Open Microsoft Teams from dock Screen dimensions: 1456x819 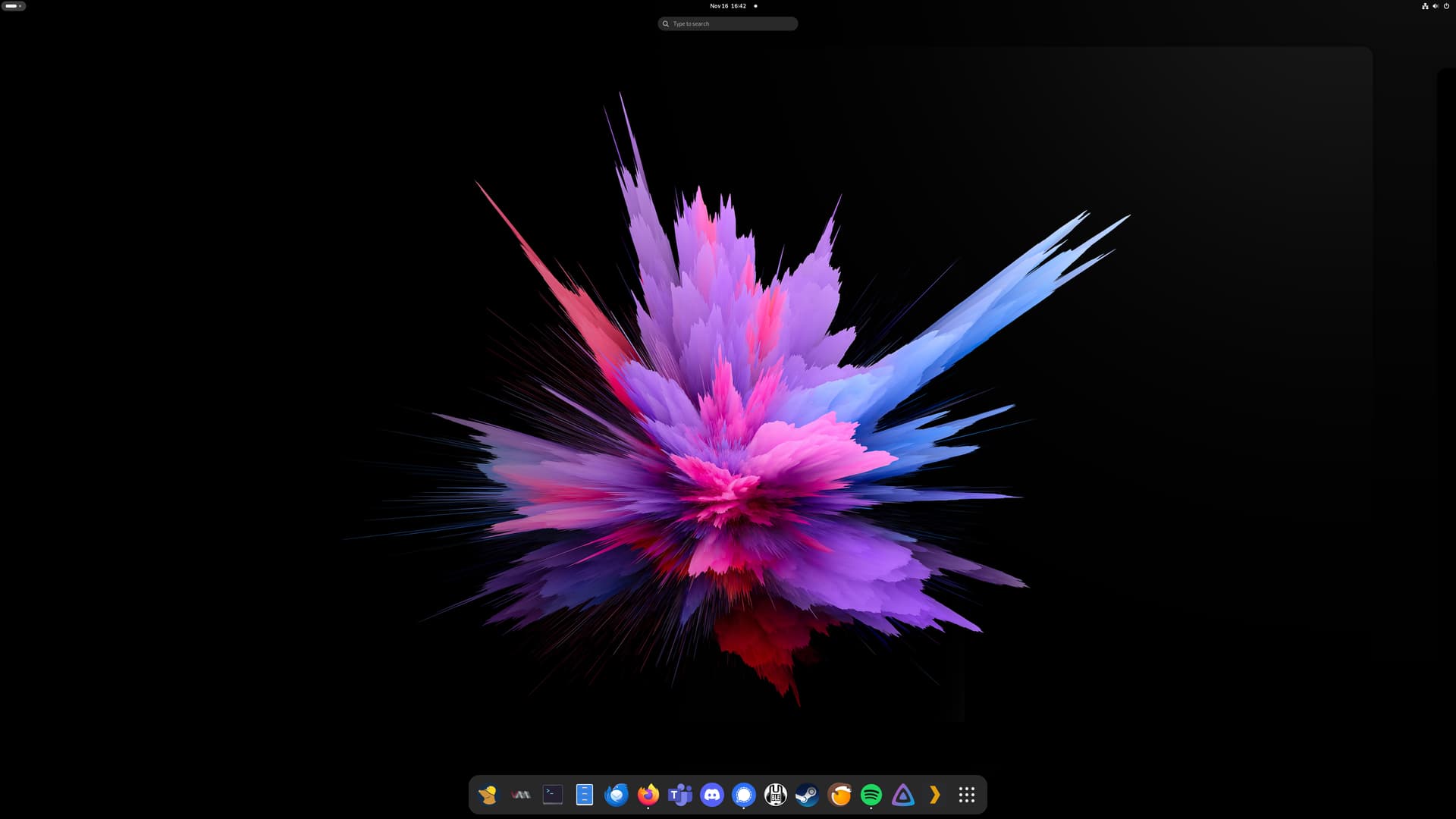pyautogui.click(x=680, y=795)
